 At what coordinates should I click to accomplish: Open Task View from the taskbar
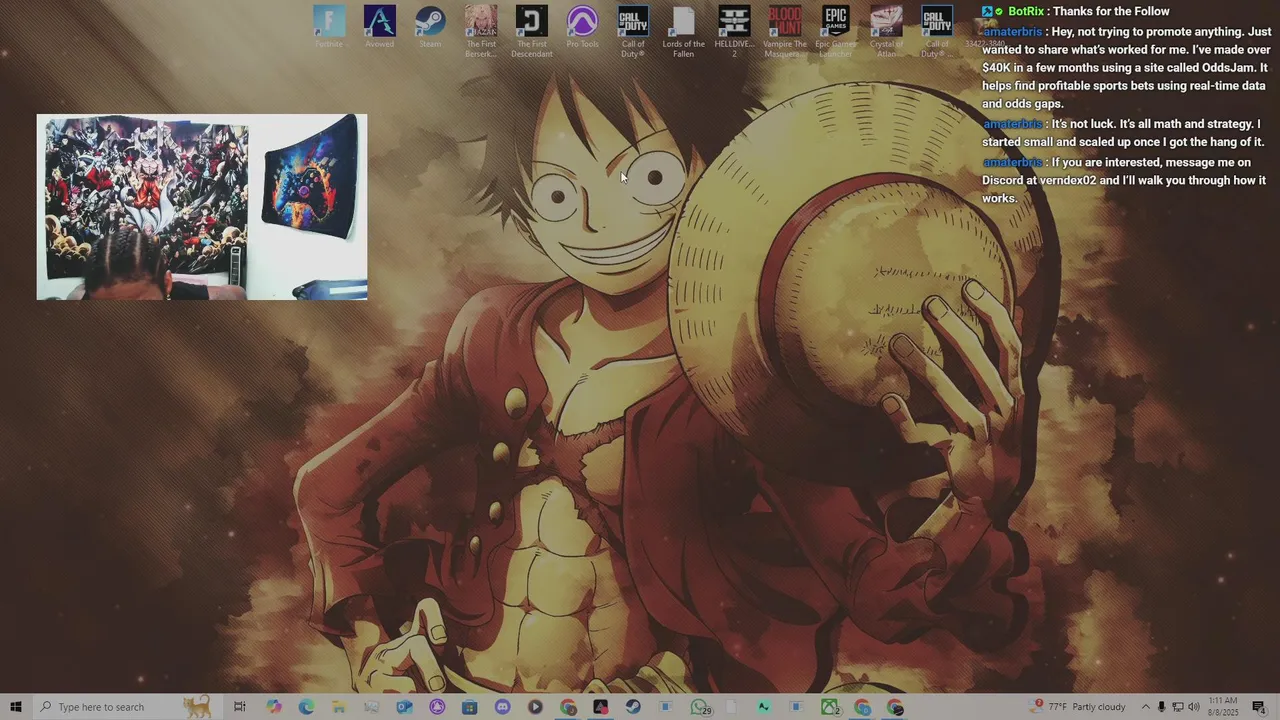click(x=239, y=707)
